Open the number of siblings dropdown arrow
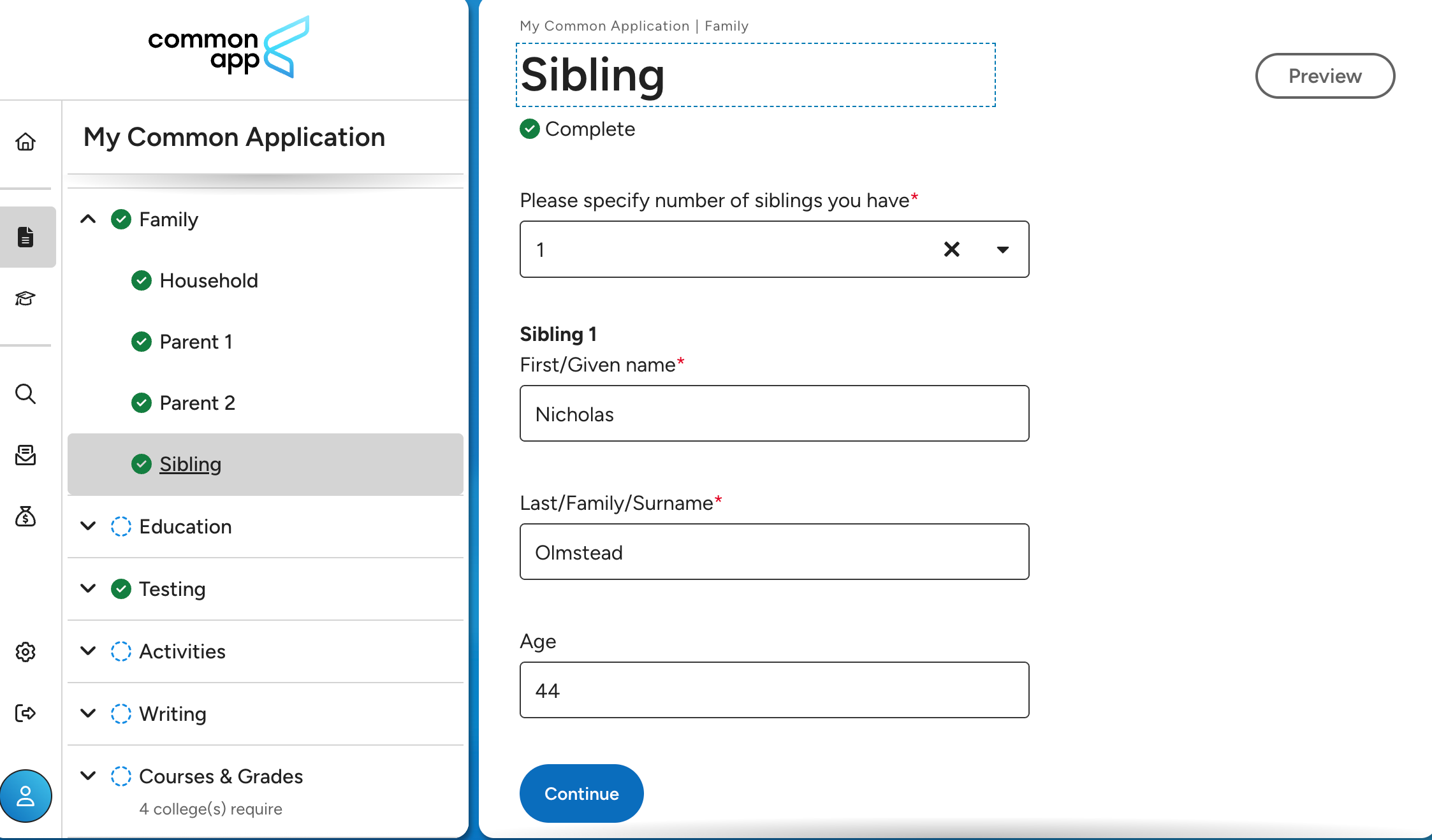Viewport: 1432px width, 840px height. (1002, 249)
